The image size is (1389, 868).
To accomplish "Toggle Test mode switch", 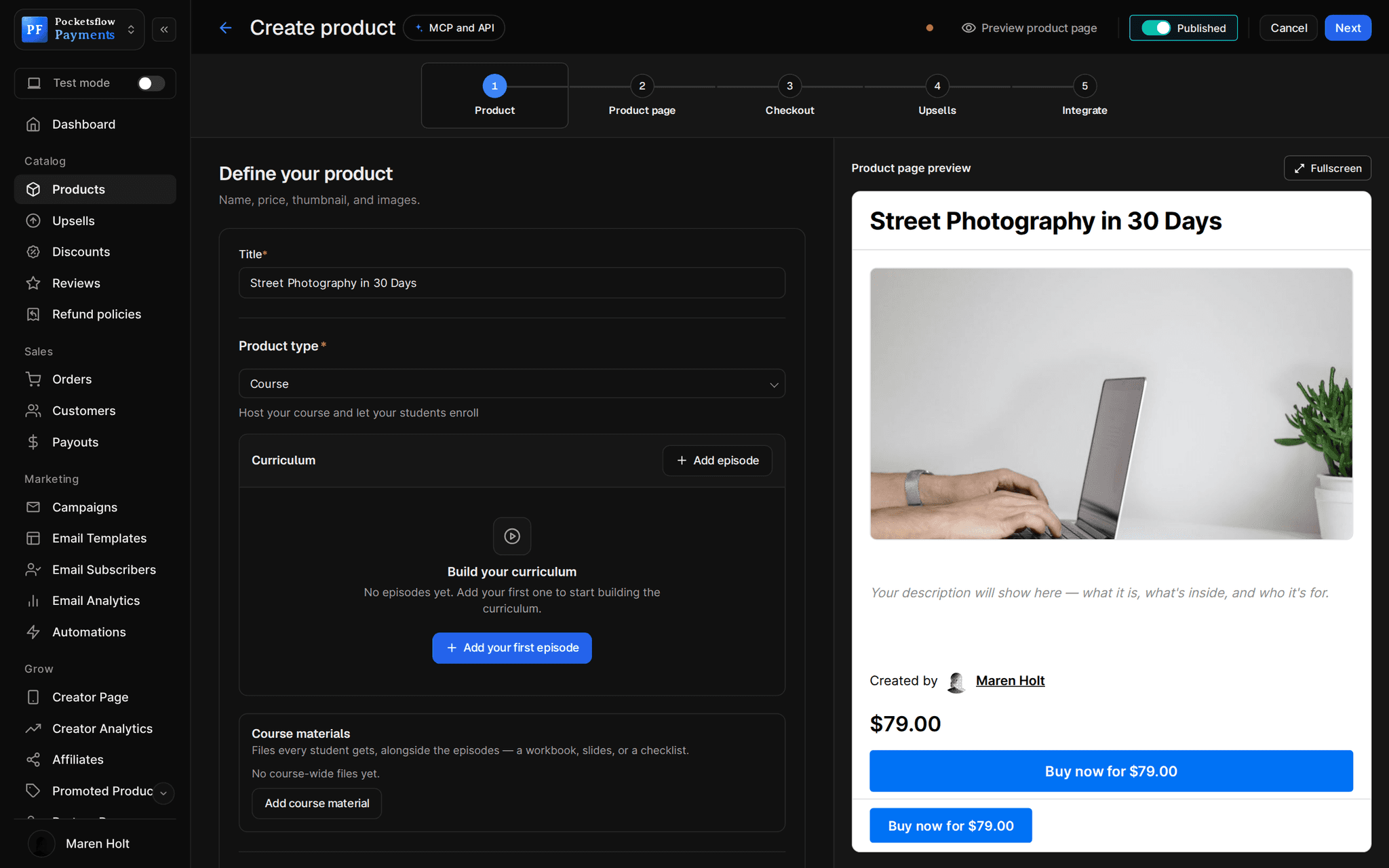I will [x=151, y=83].
